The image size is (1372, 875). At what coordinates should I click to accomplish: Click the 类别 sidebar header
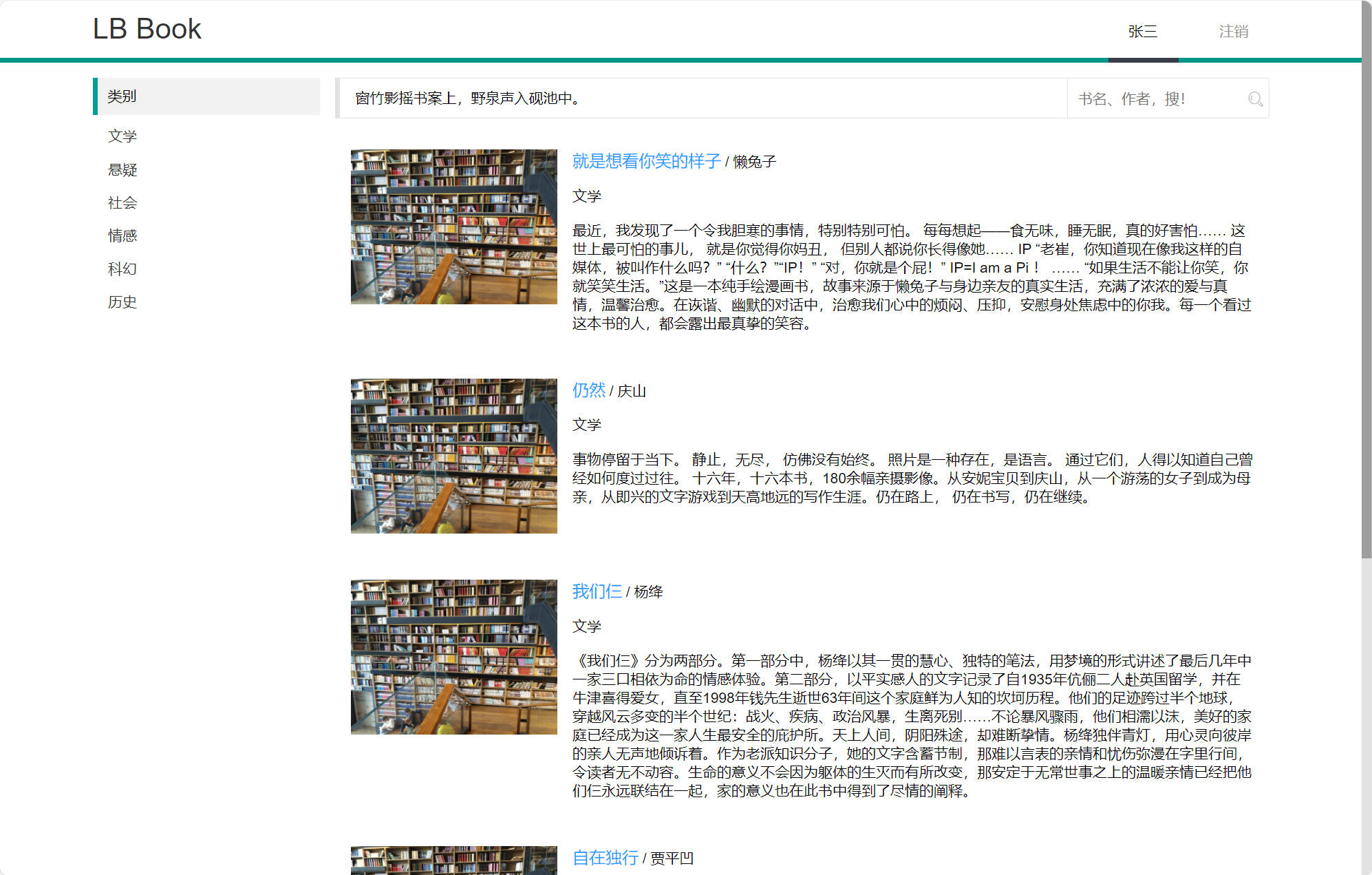pyautogui.click(x=122, y=96)
